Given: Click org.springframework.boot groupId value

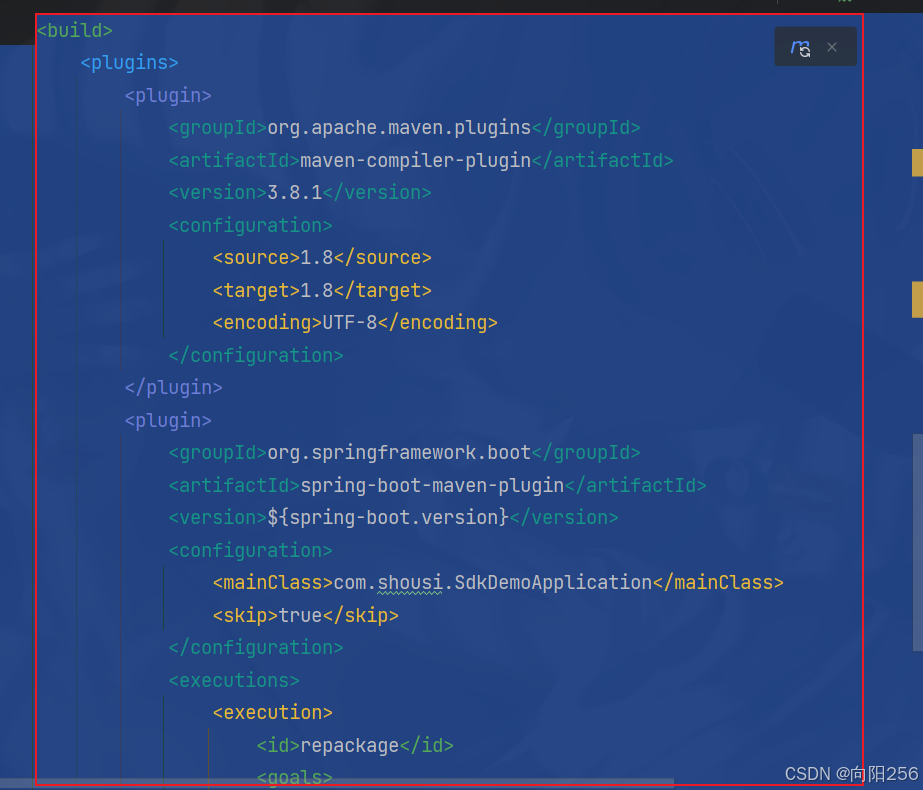Looking at the screenshot, I should 399,453.
